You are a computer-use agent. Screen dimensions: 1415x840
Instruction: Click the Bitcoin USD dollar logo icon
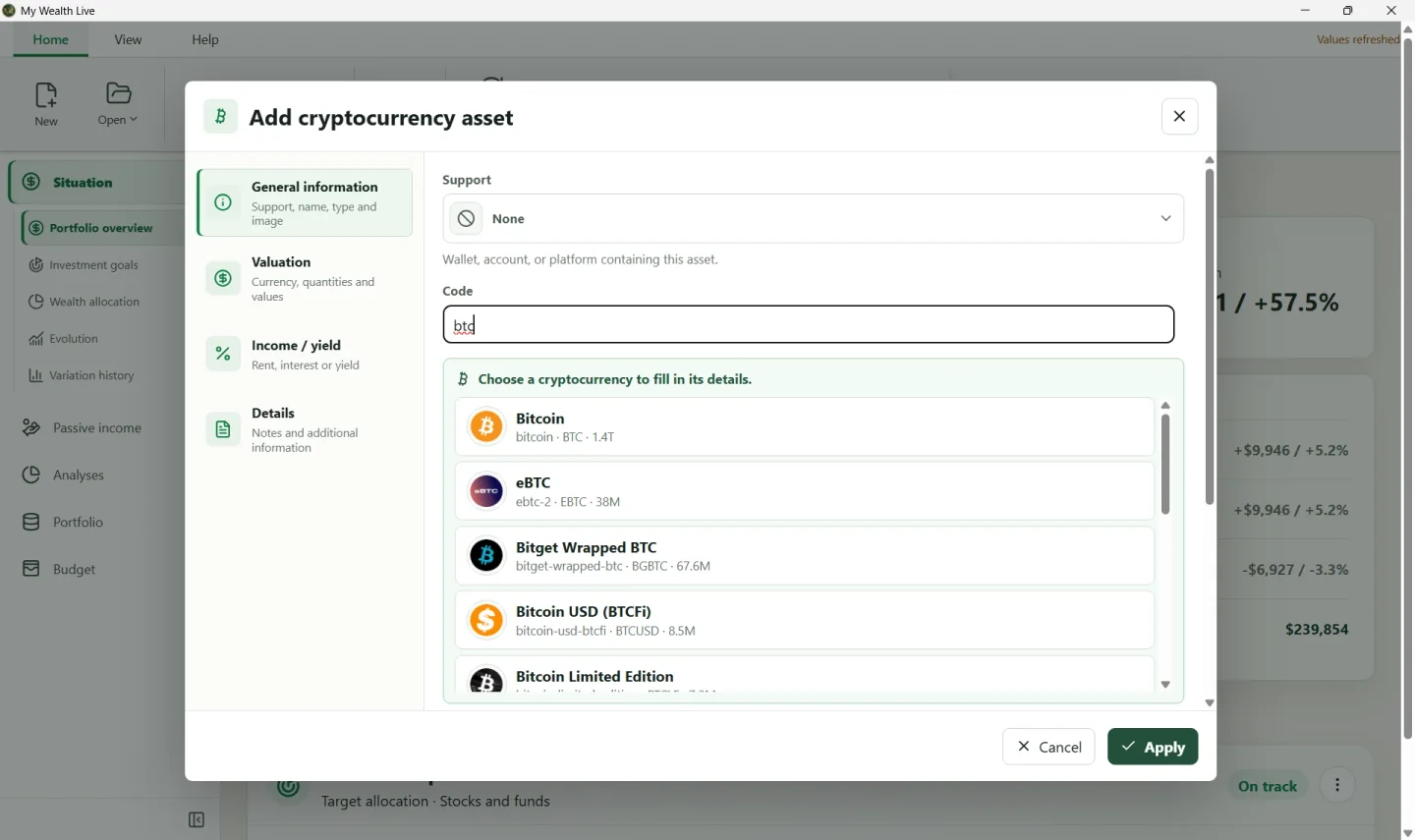tap(486, 620)
